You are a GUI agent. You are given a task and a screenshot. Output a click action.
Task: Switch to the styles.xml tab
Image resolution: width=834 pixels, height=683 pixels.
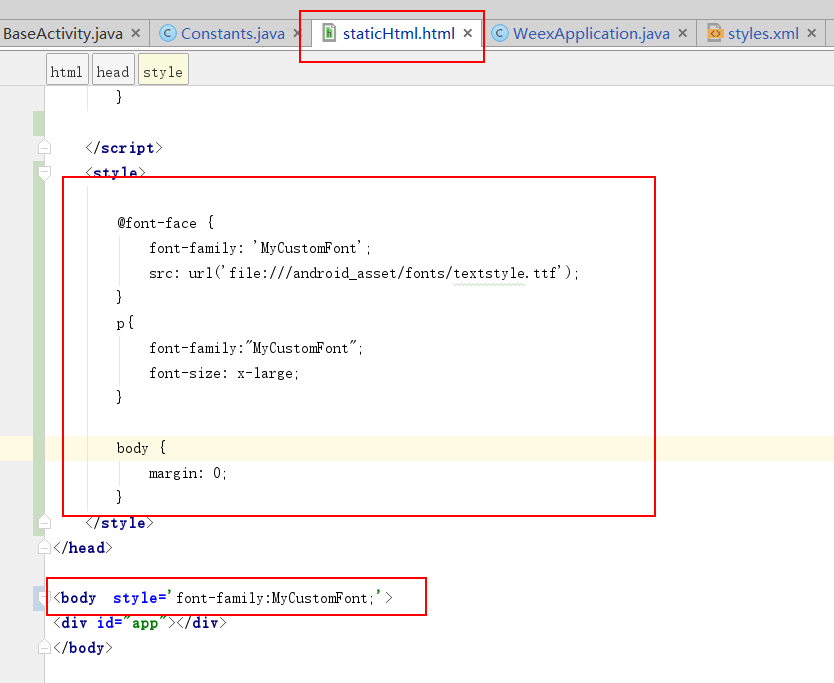tap(763, 34)
